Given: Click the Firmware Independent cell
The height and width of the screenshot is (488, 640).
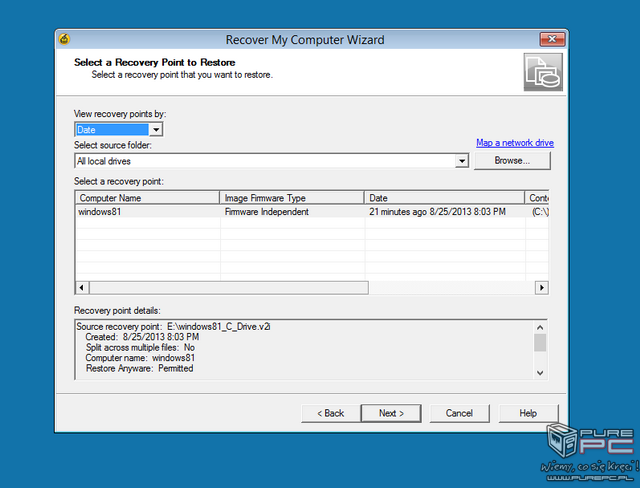Looking at the screenshot, I should 267,212.
